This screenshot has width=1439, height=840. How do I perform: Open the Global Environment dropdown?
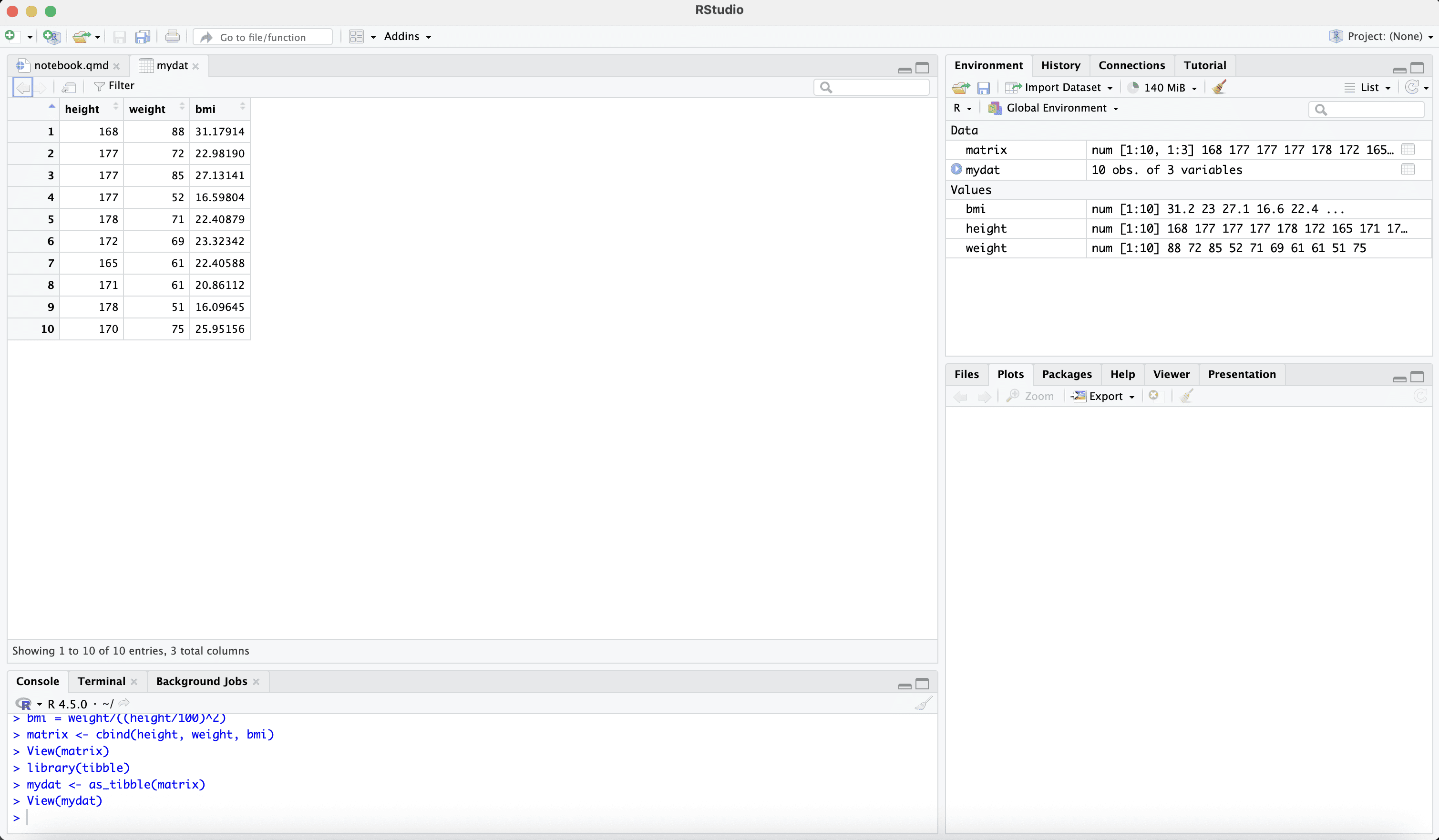(1061, 108)
